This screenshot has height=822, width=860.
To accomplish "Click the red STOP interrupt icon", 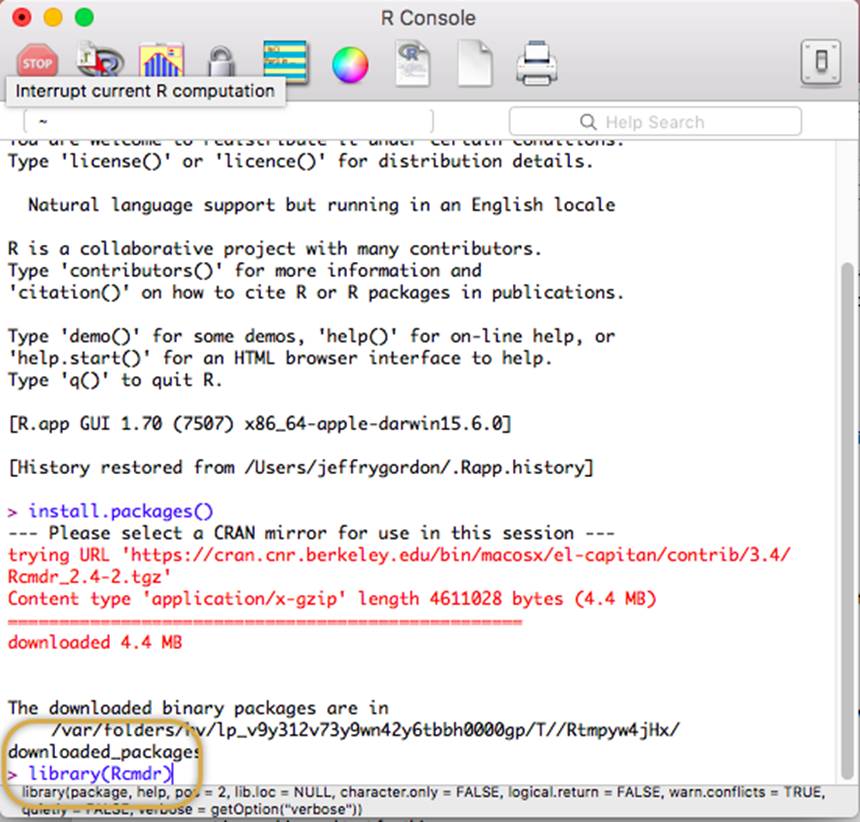I will (37, 62).
